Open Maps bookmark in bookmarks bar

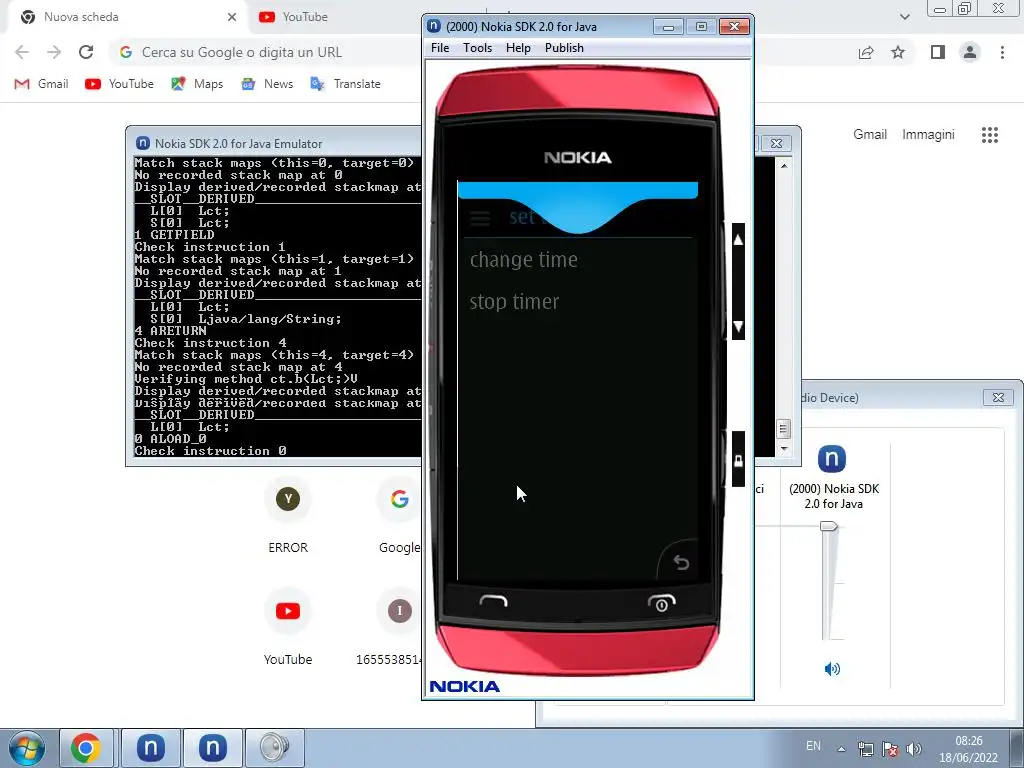197,84
